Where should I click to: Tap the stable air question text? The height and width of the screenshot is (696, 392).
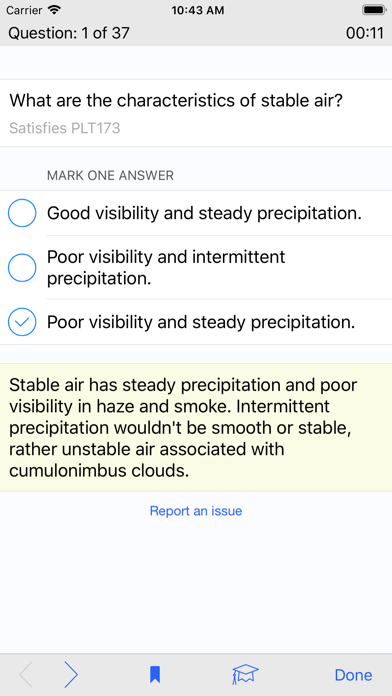(176, 101)
